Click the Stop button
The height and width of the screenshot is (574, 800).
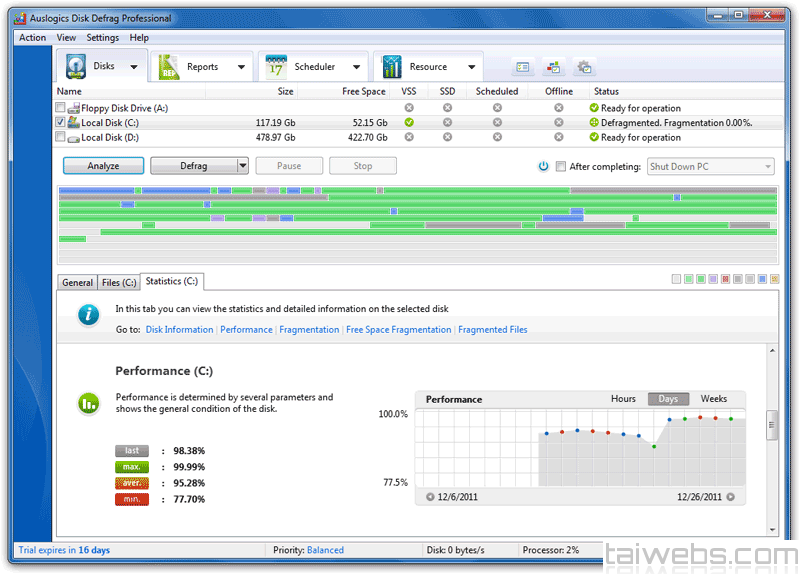363,166
